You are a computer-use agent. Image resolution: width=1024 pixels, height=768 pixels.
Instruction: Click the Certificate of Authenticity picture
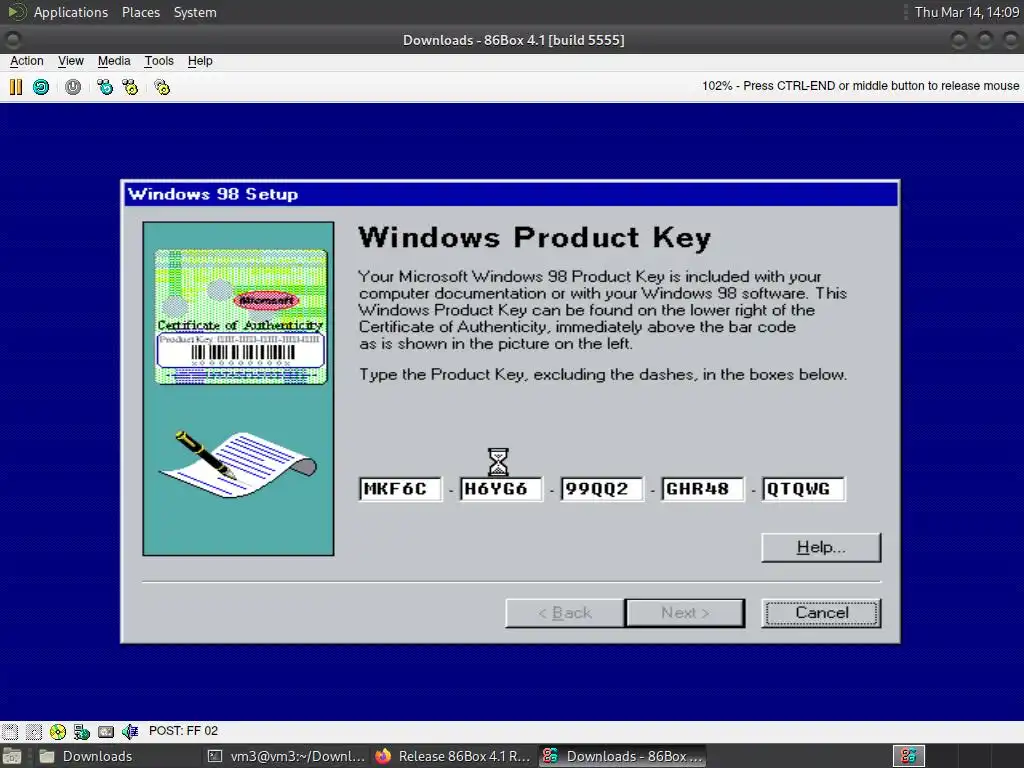pyautogui.click(x=240, y=317)
